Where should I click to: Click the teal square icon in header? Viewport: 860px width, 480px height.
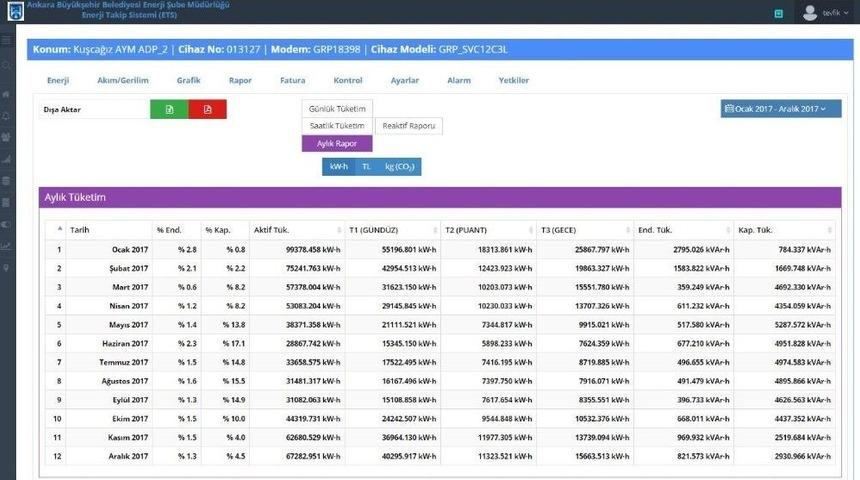click(x=778, y=13)
